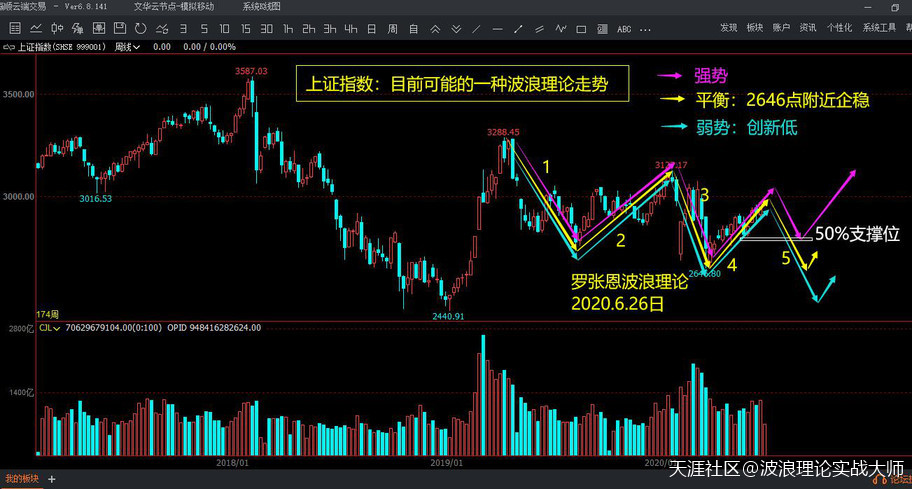This screenshot has width=912, height=489.
Task: Choose the ABC text annotation tool
Action: (x=624, y=29)
